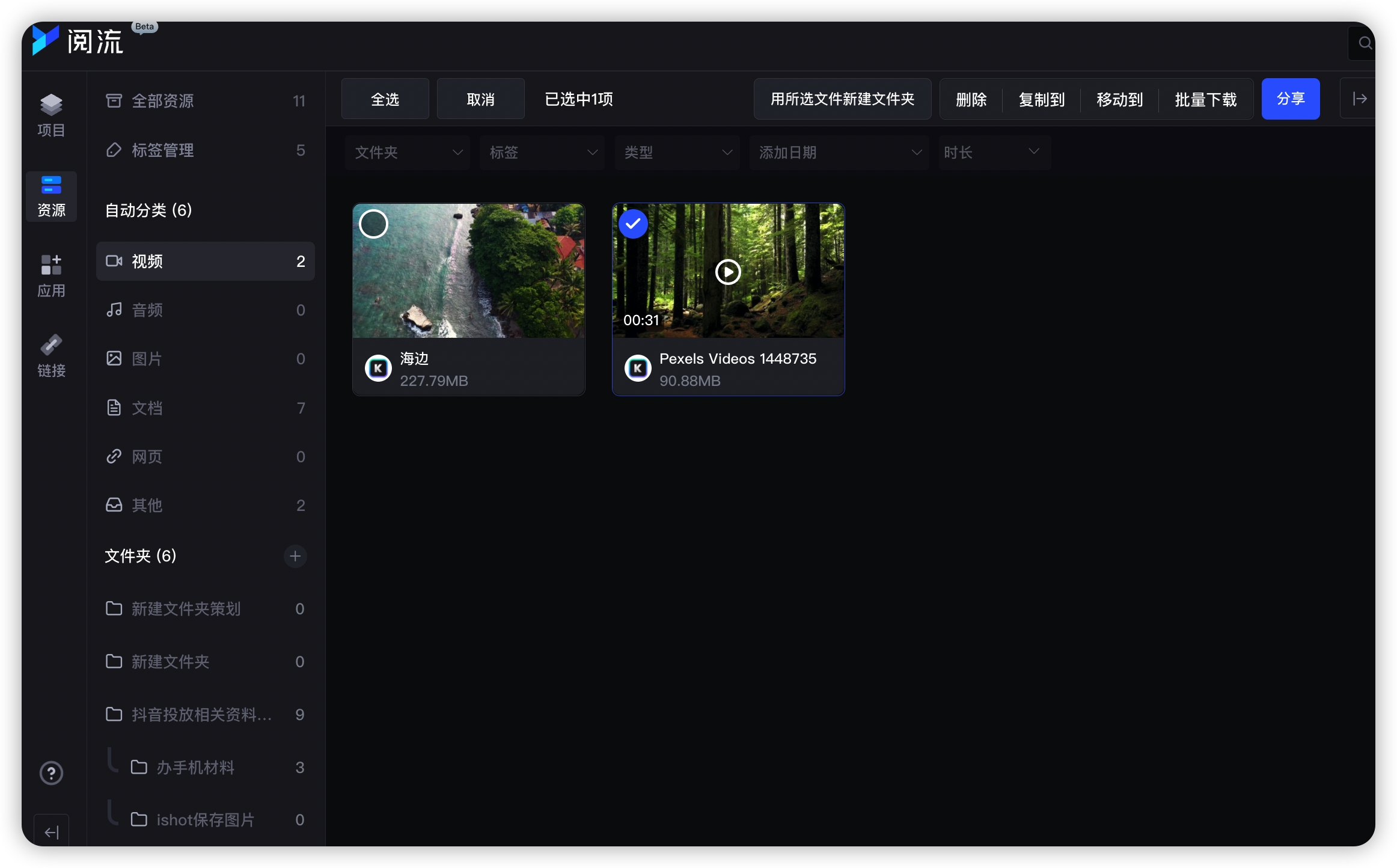Open the 文件夹 filter dropdown

pos(408,153)
